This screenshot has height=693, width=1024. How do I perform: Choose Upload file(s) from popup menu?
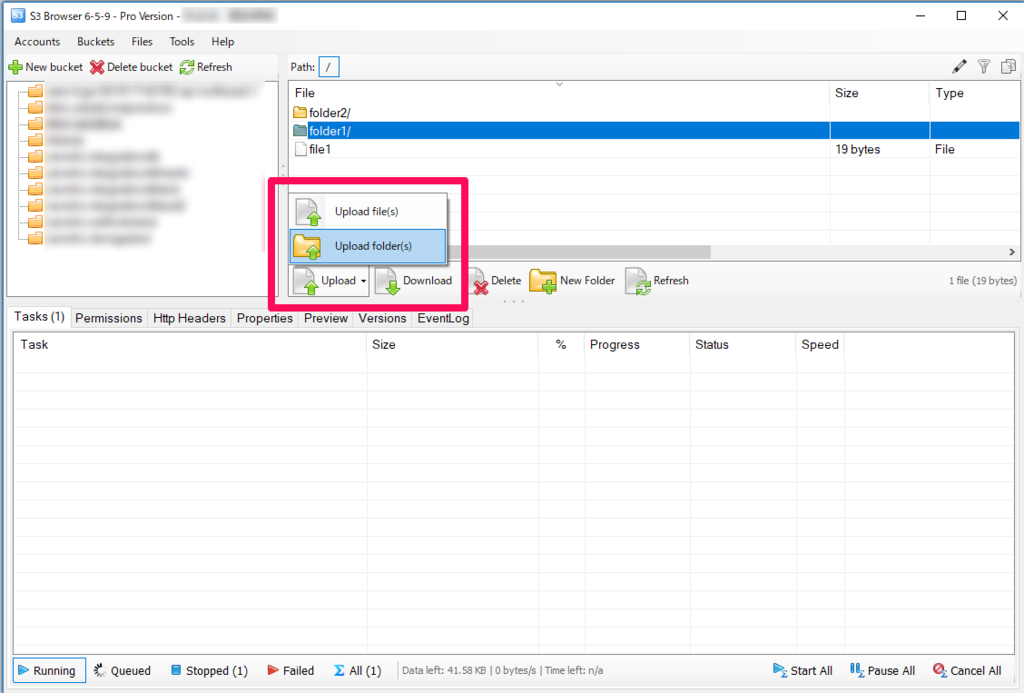[x=368, y=211]
